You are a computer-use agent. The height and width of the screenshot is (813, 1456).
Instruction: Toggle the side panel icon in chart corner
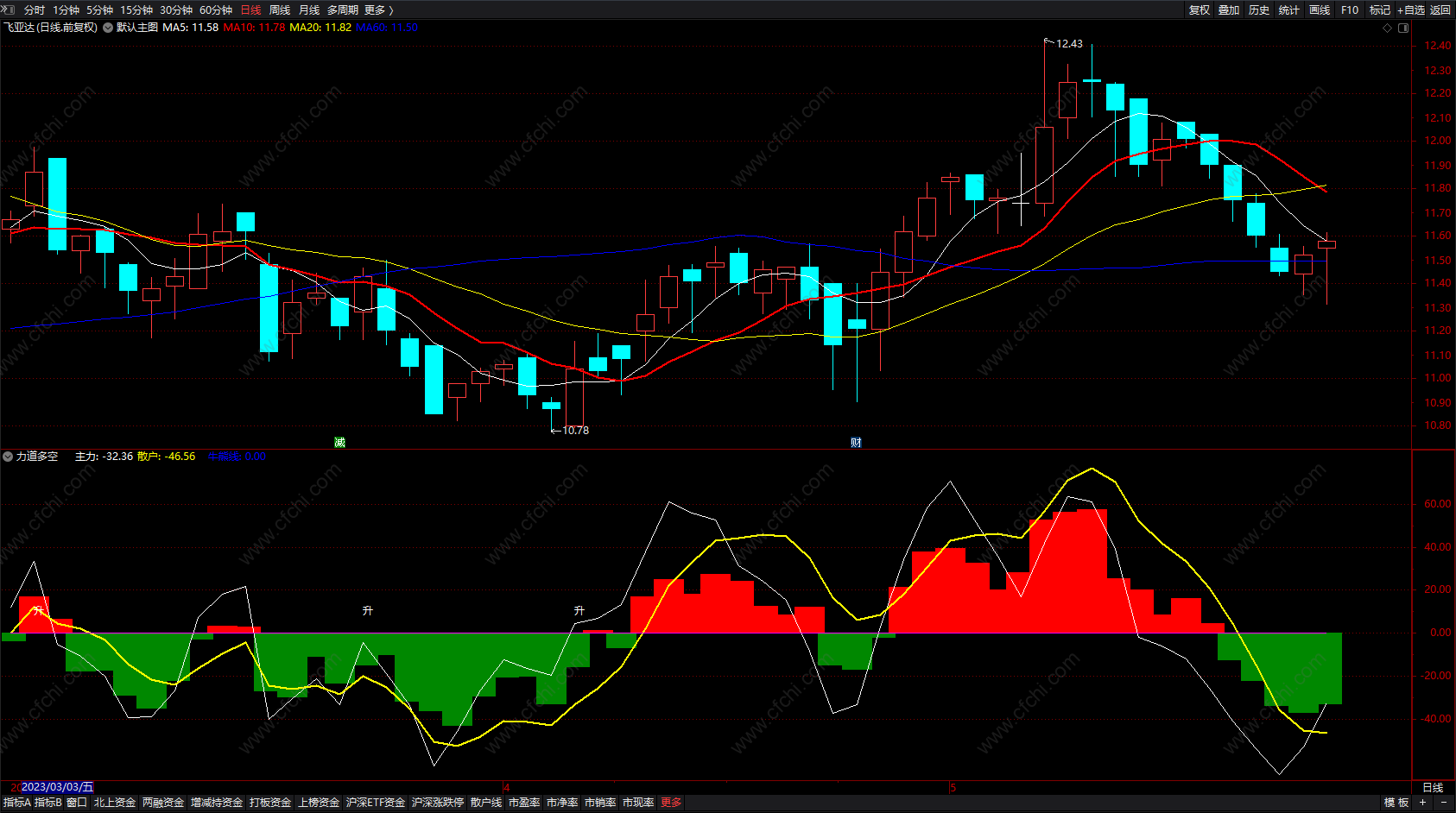pyautogui.click(x=1403, y=28)
